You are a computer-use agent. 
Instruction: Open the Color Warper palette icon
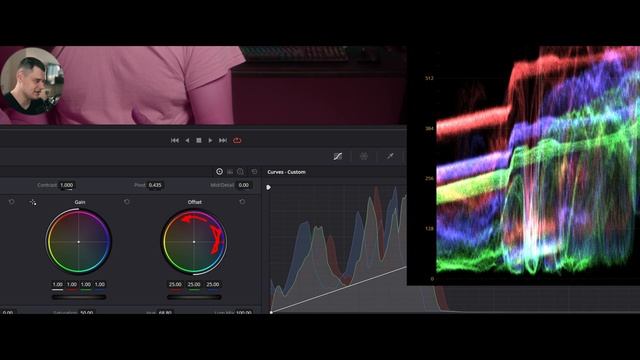tap(364, 156)
